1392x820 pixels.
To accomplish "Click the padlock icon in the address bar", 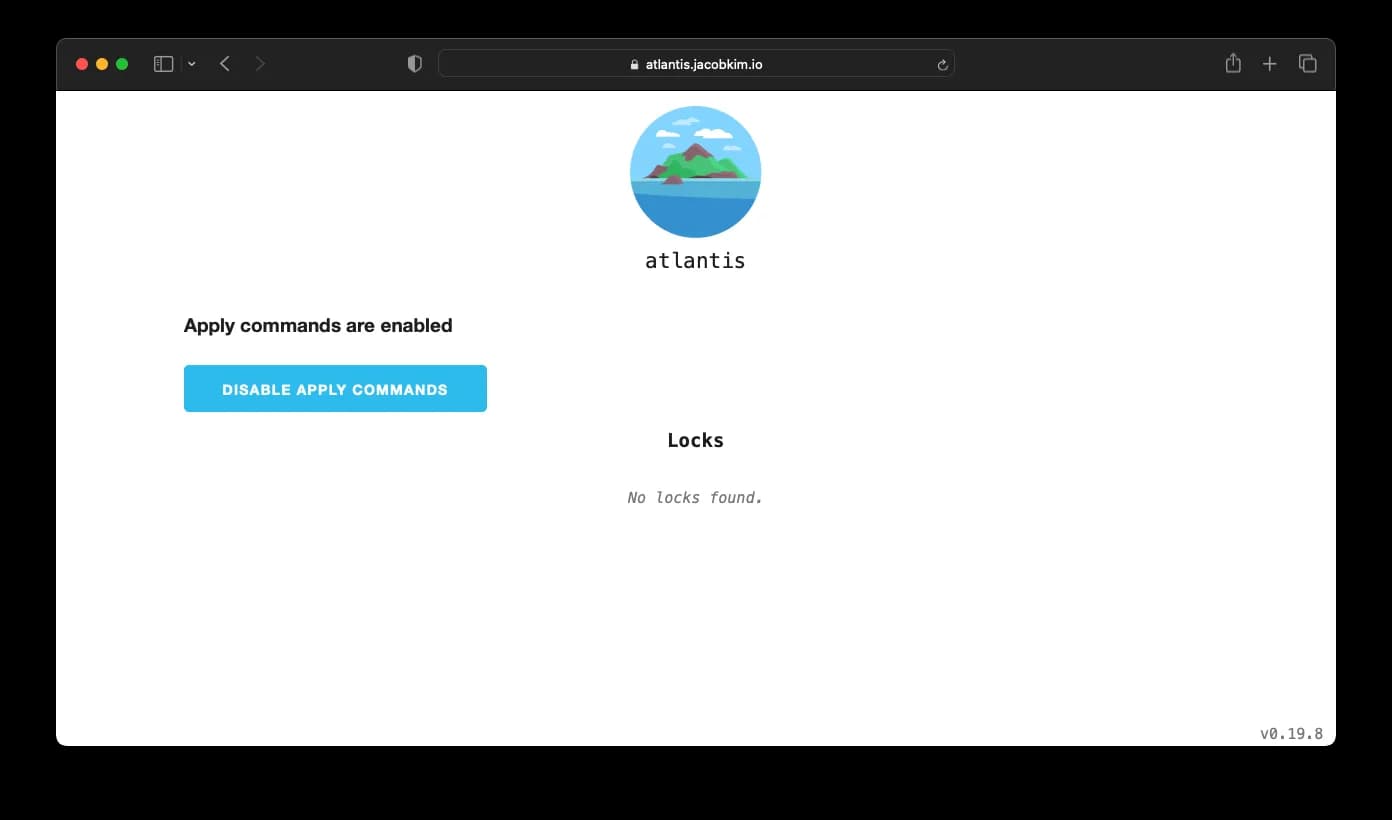I will [634, 63].
